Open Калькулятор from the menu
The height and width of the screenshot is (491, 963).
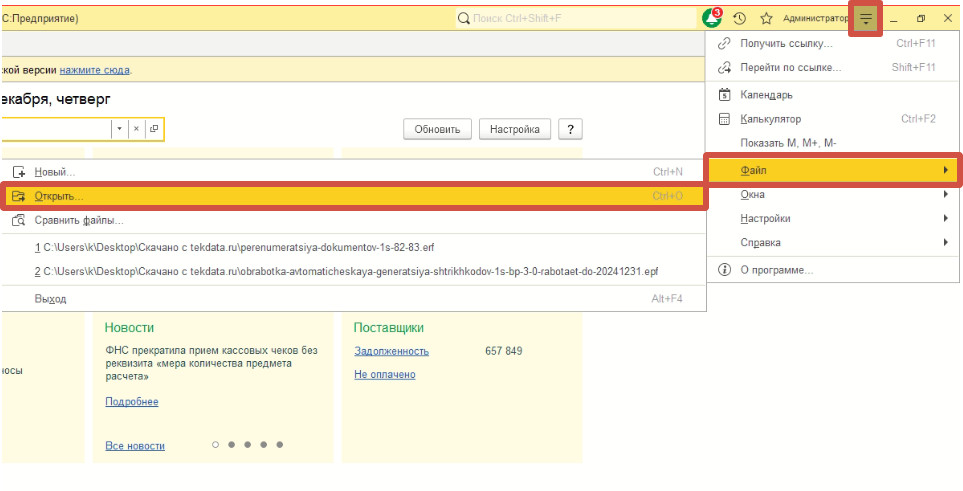tap(832, 119)
